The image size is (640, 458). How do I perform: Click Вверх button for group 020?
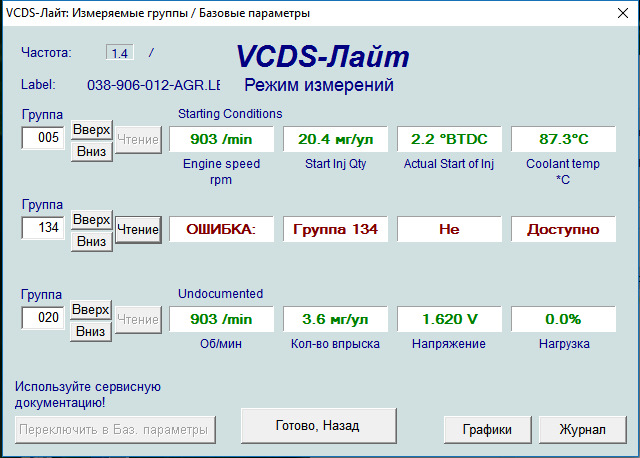click(x=91, y=310)
